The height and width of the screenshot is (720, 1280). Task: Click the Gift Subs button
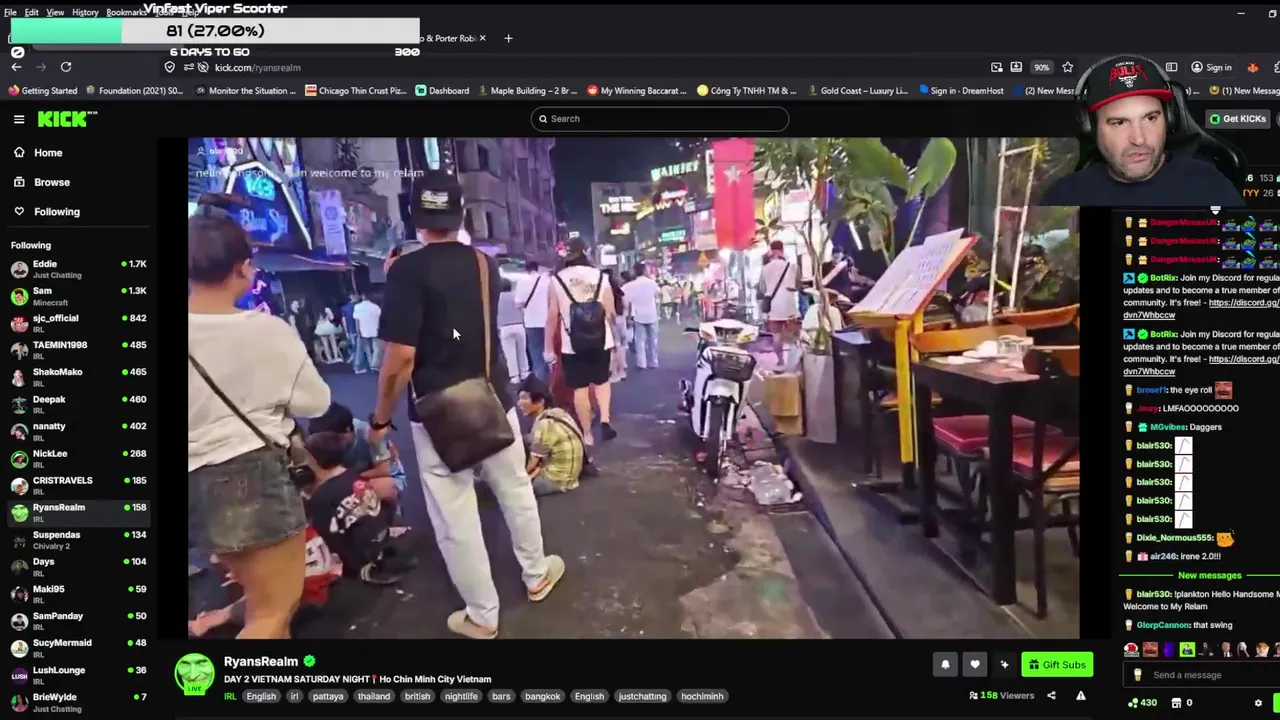click(1057, 665)
